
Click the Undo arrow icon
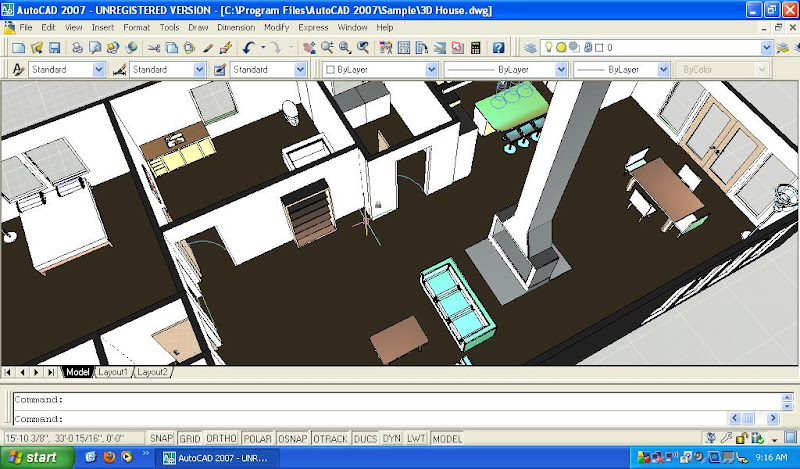point(248,47)
